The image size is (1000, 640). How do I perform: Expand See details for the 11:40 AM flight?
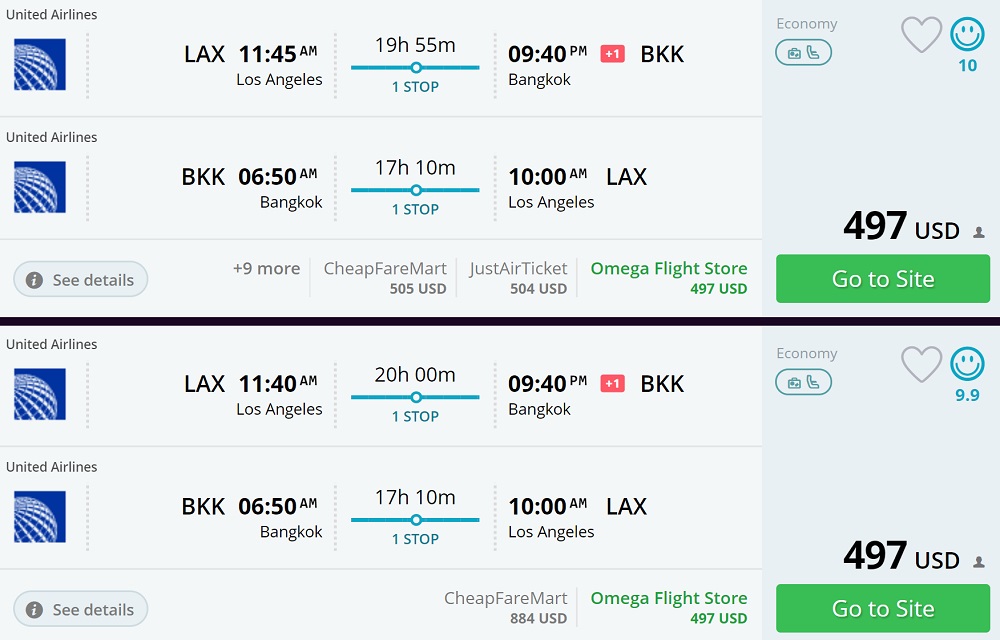(81, 610)
